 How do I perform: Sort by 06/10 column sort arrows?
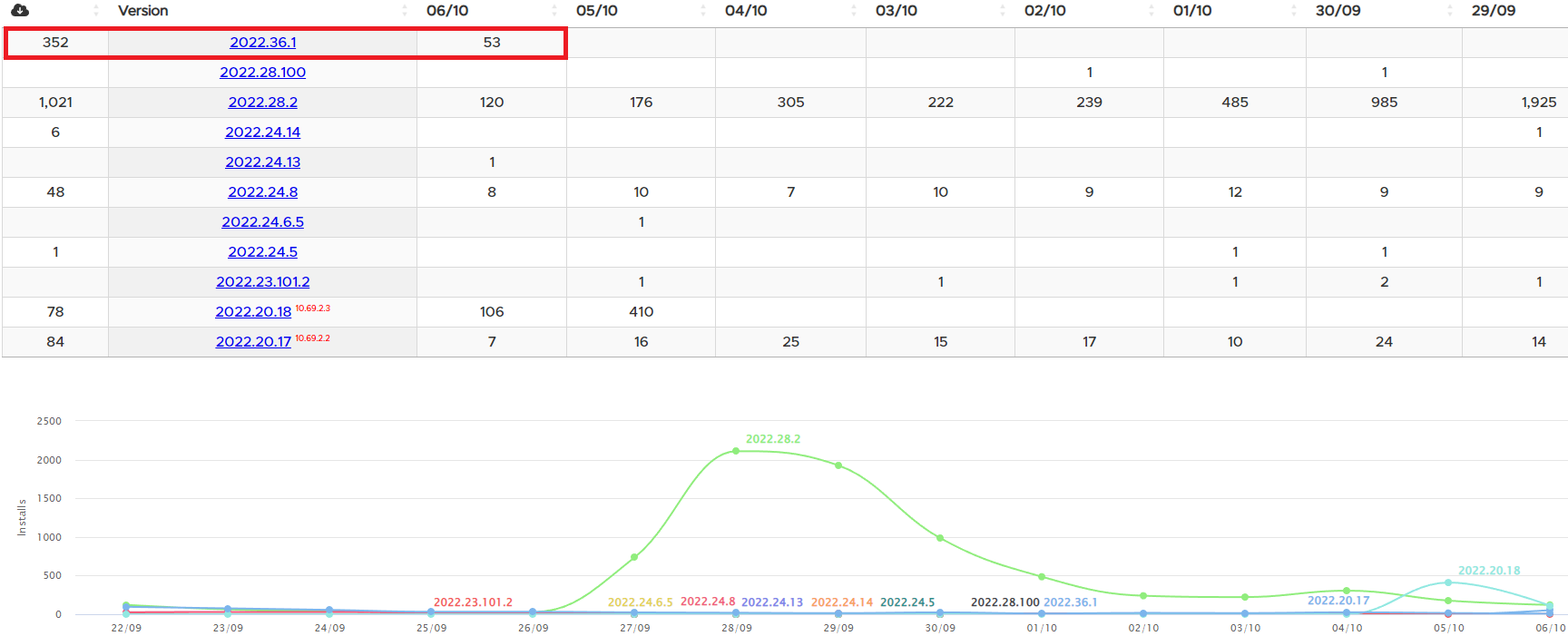pos(554,11)
